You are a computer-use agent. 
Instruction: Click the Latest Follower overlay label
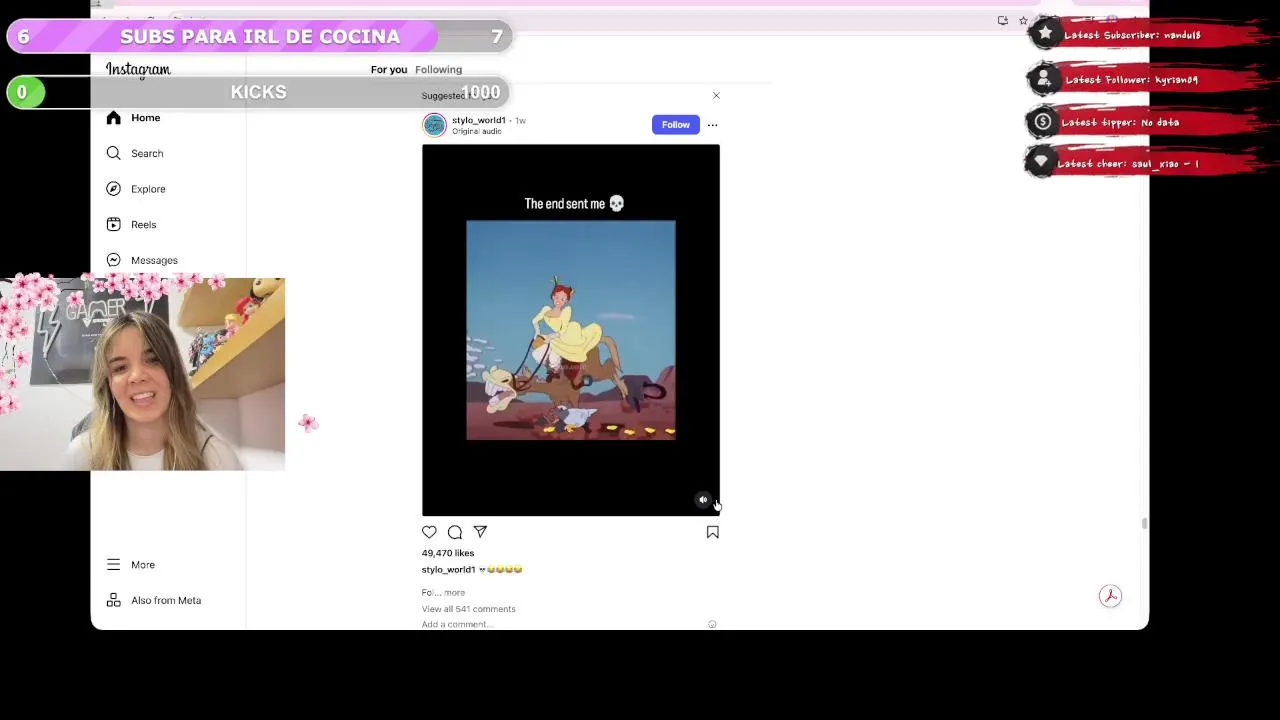(x=1131, y=80)
